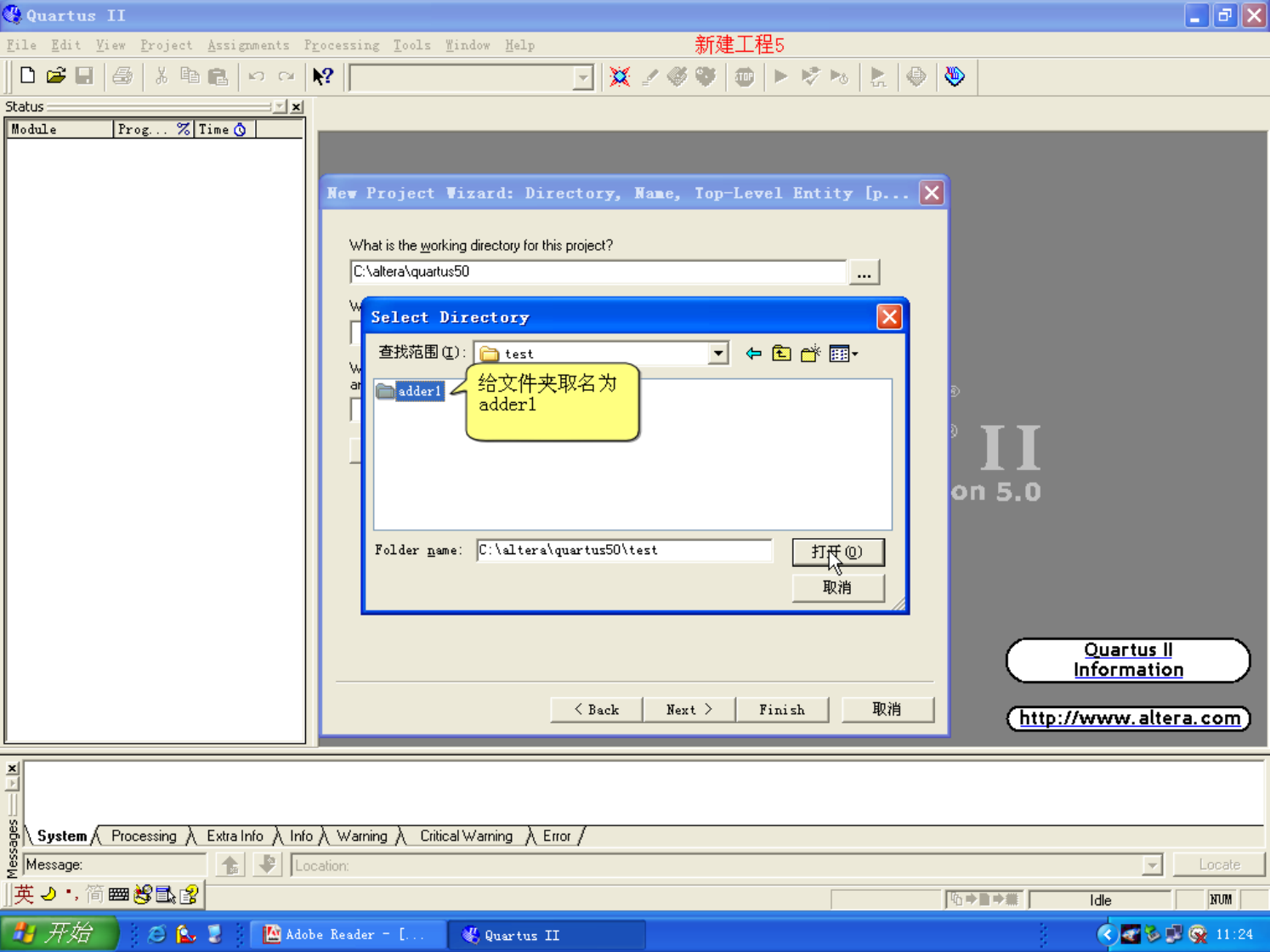Create a new folder in Select Directory

pos(810,354)
